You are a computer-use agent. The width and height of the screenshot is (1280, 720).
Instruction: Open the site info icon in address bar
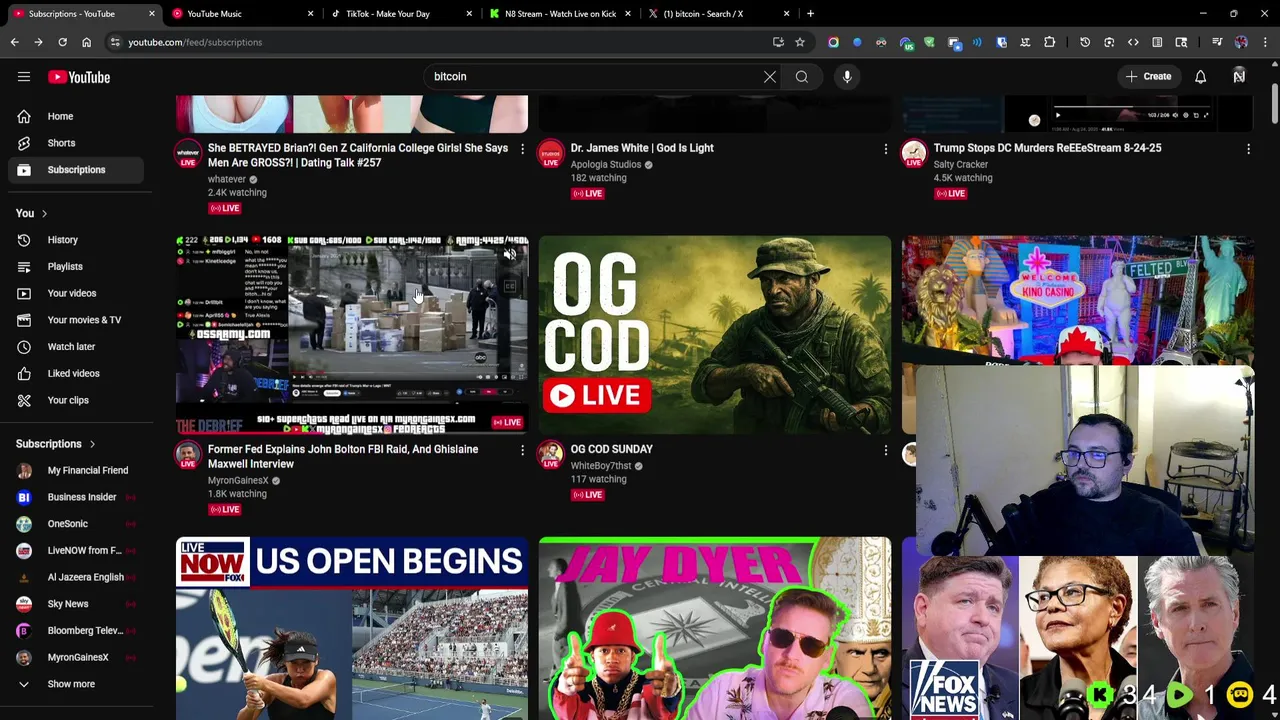(115, 42)
